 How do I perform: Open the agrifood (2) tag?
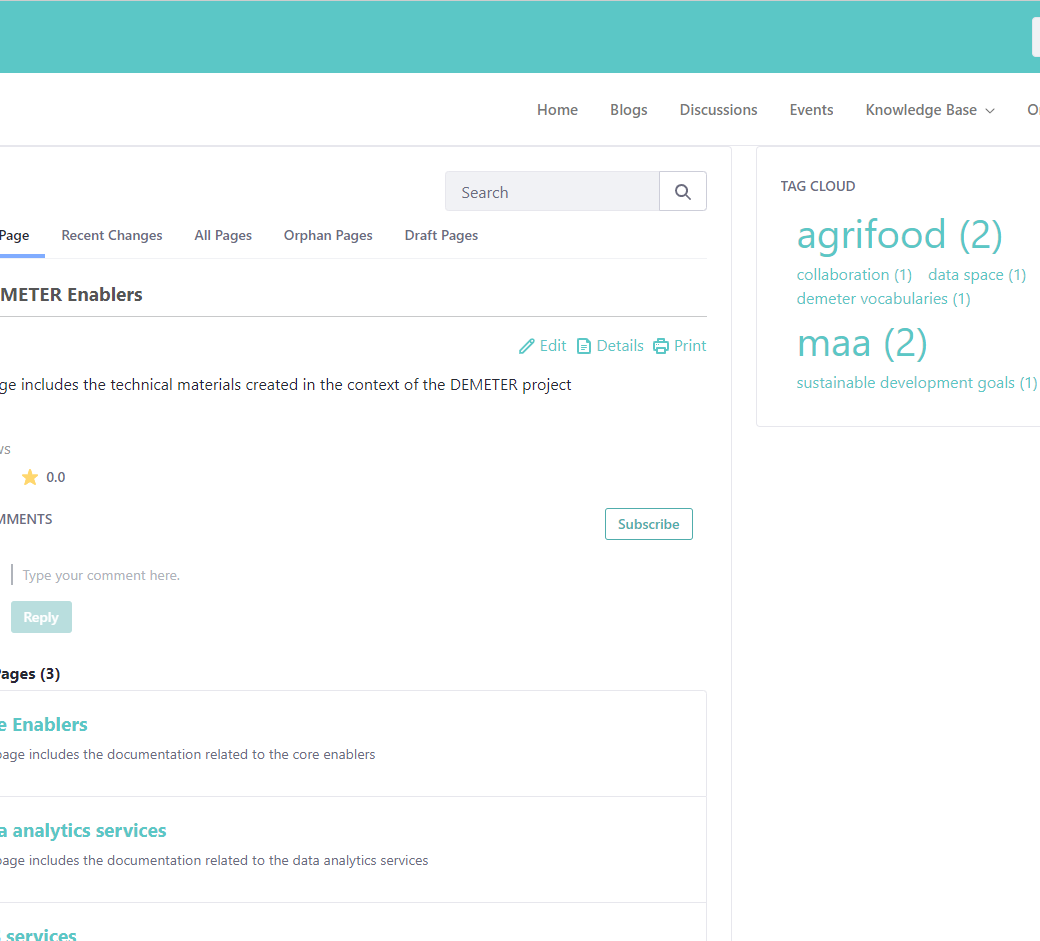point(899,235)
